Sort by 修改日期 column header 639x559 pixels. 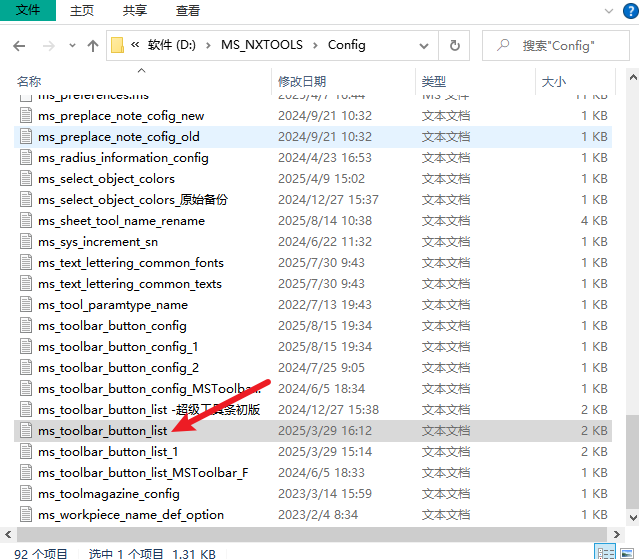coord(302,81)
